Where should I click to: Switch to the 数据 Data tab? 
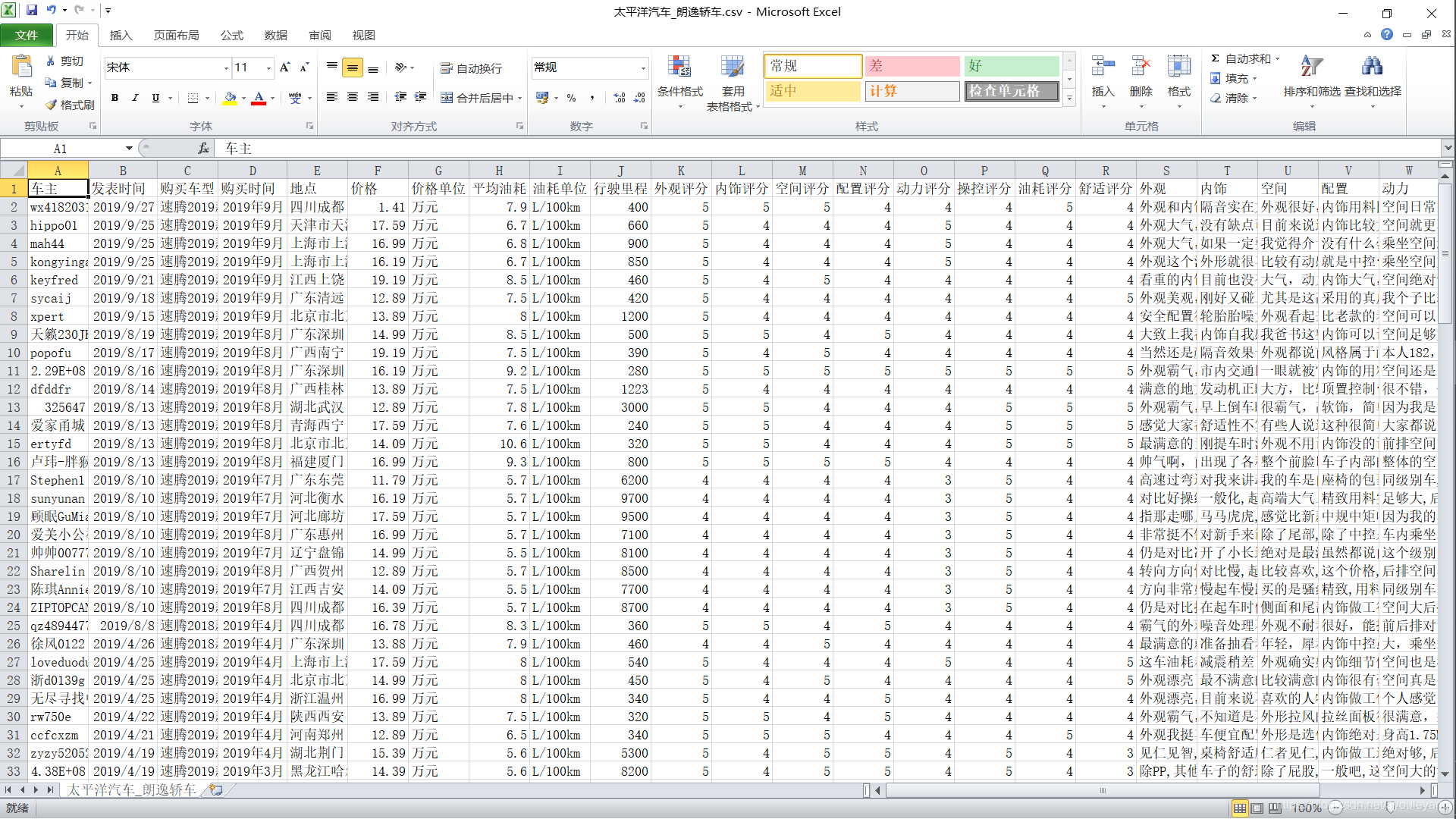tap(276, 35)
